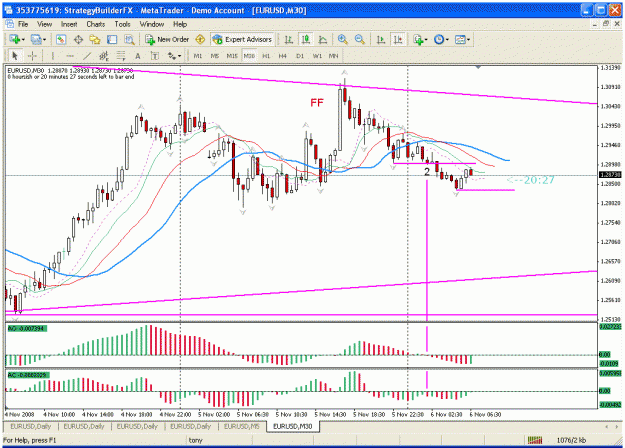Switch timeframe to H1
Image resolution: width=625 pixels, height=448 pixels.
pos(266,56)
